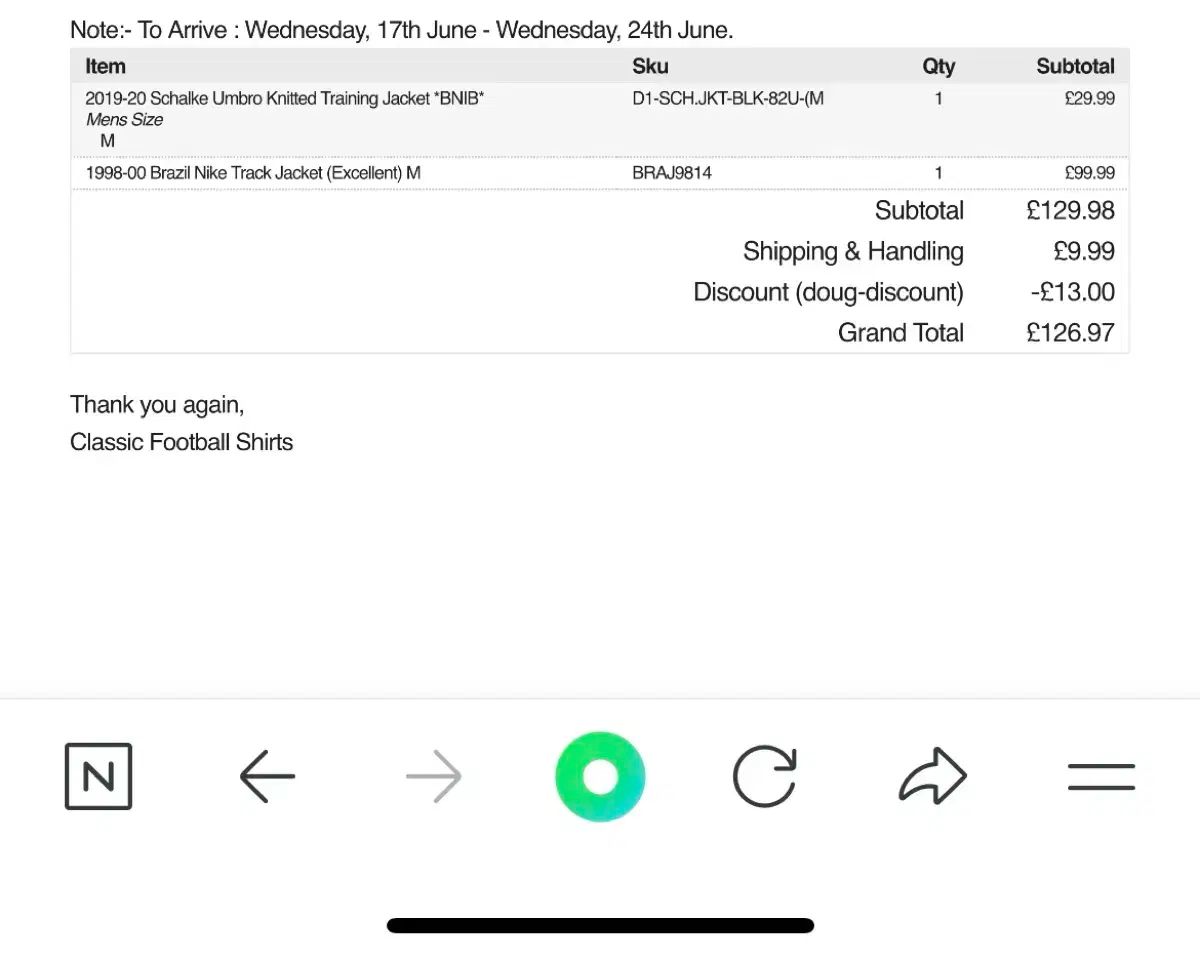1200x958 pixels.
Task: Select the Brazil Nike Track Jacket item
Action: point(253,173)
